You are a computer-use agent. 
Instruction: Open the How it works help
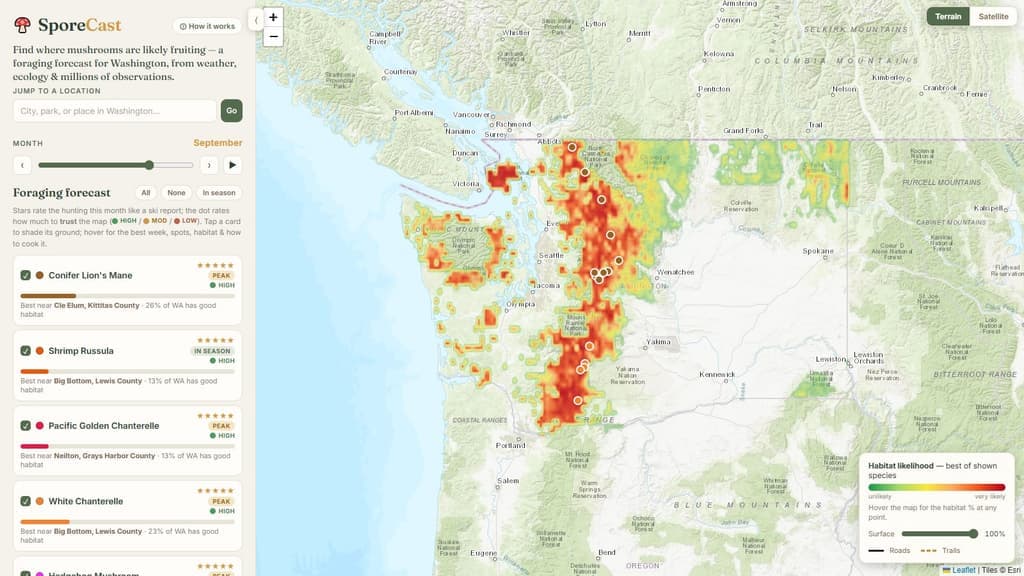coord(207,26)
